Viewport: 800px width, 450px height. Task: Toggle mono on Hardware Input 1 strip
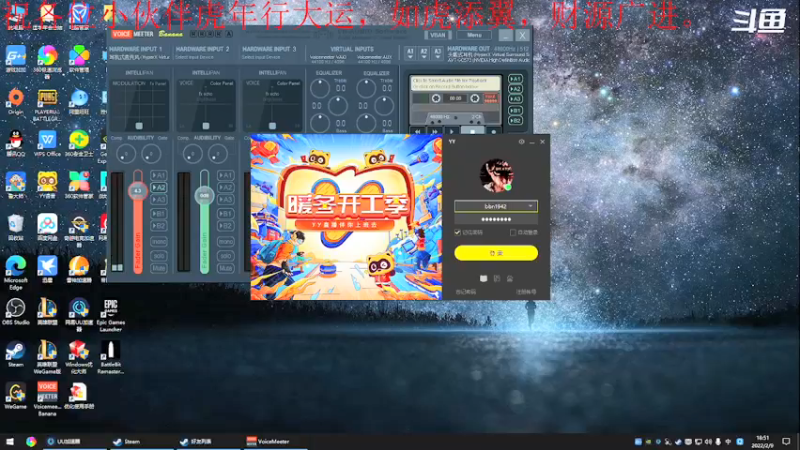(x=159, y=241)
